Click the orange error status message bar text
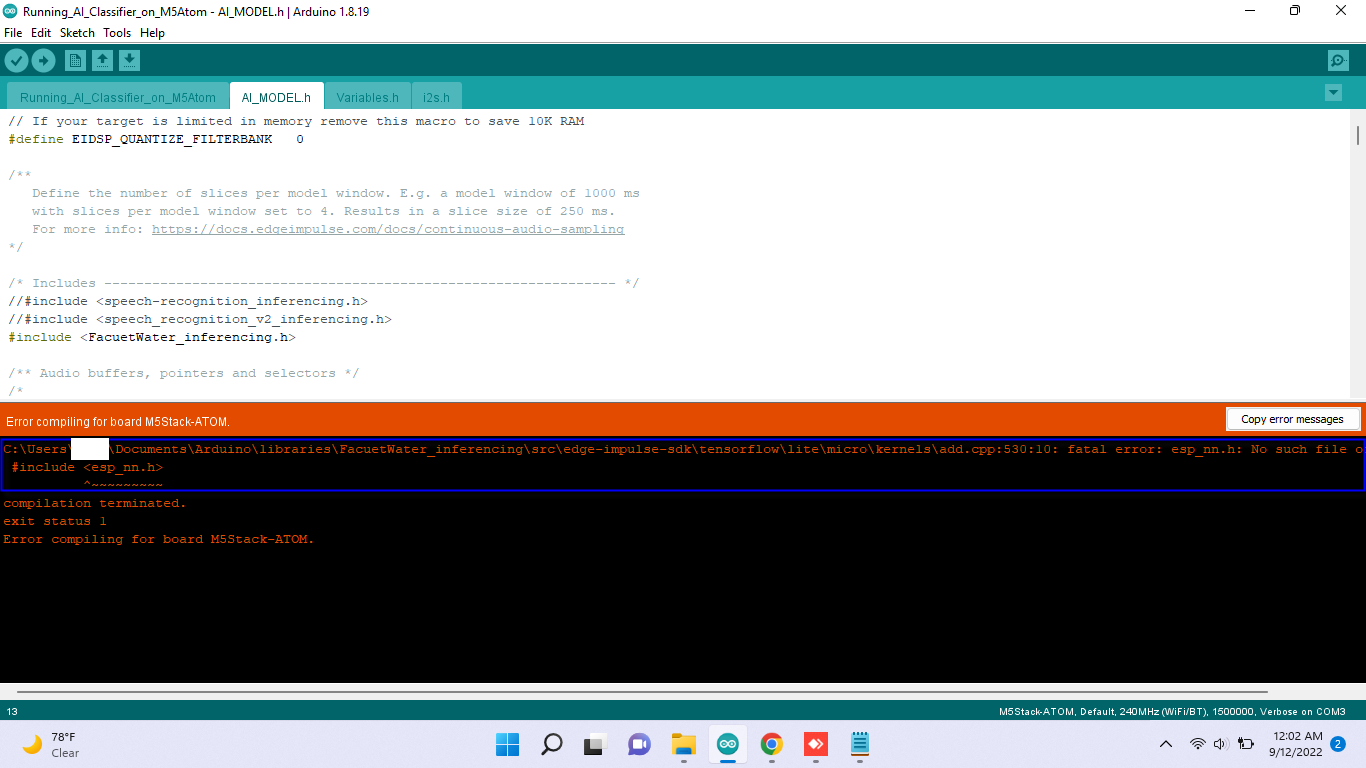The height and width of the screenshot is (768, 1366). (x=118, y=422)
